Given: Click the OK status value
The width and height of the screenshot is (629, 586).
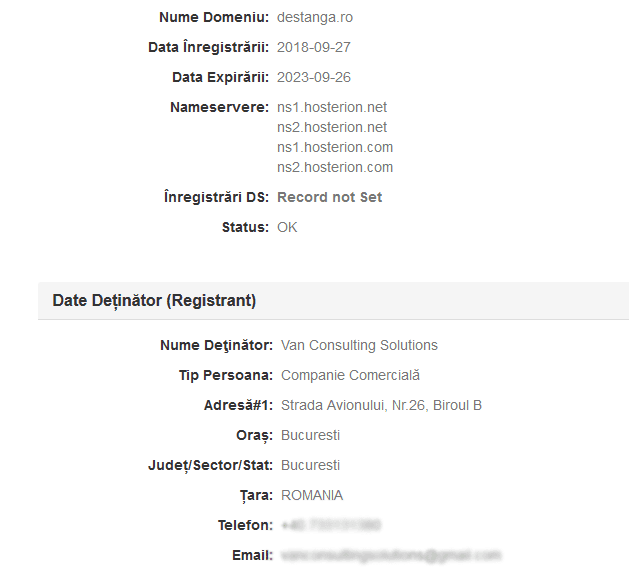Looking at the screenshot, I should (x=287, y=227).
